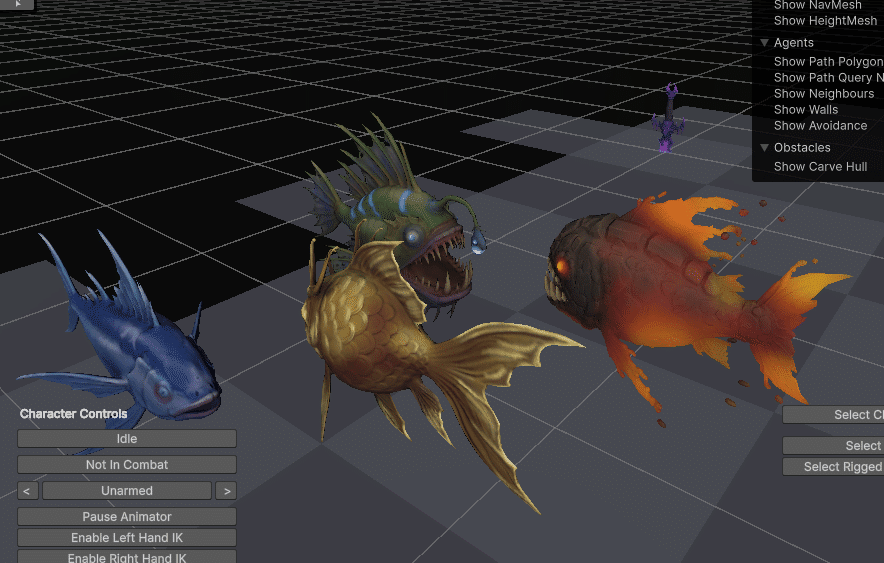Click the previous weapon arrow button

(28, 491)
